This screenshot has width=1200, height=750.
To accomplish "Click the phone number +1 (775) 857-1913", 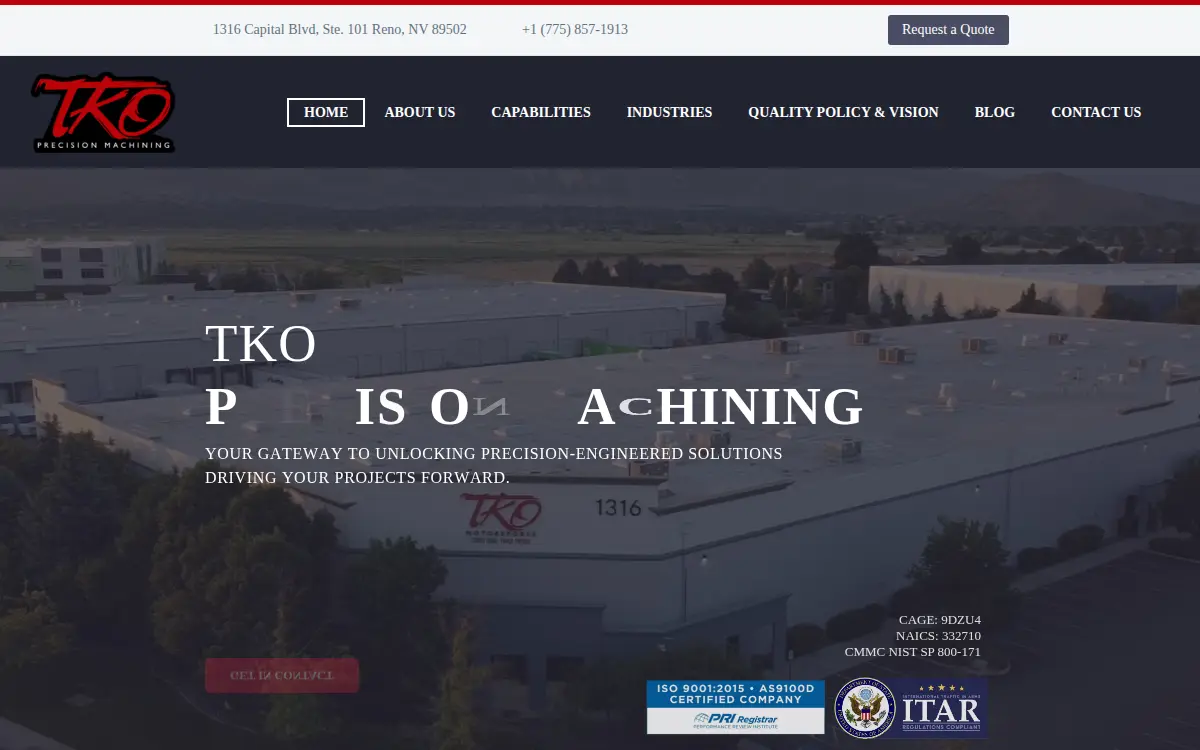I will [x=575, y=30].
